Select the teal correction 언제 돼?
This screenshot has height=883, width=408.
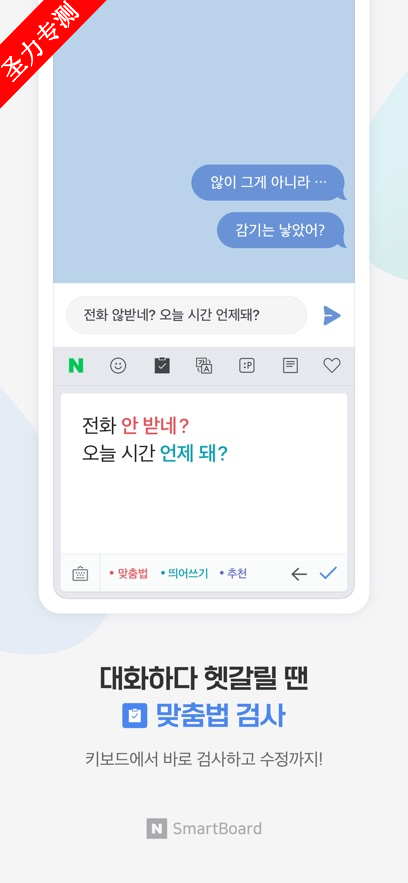pyautogui.click(x=194, y=454)
